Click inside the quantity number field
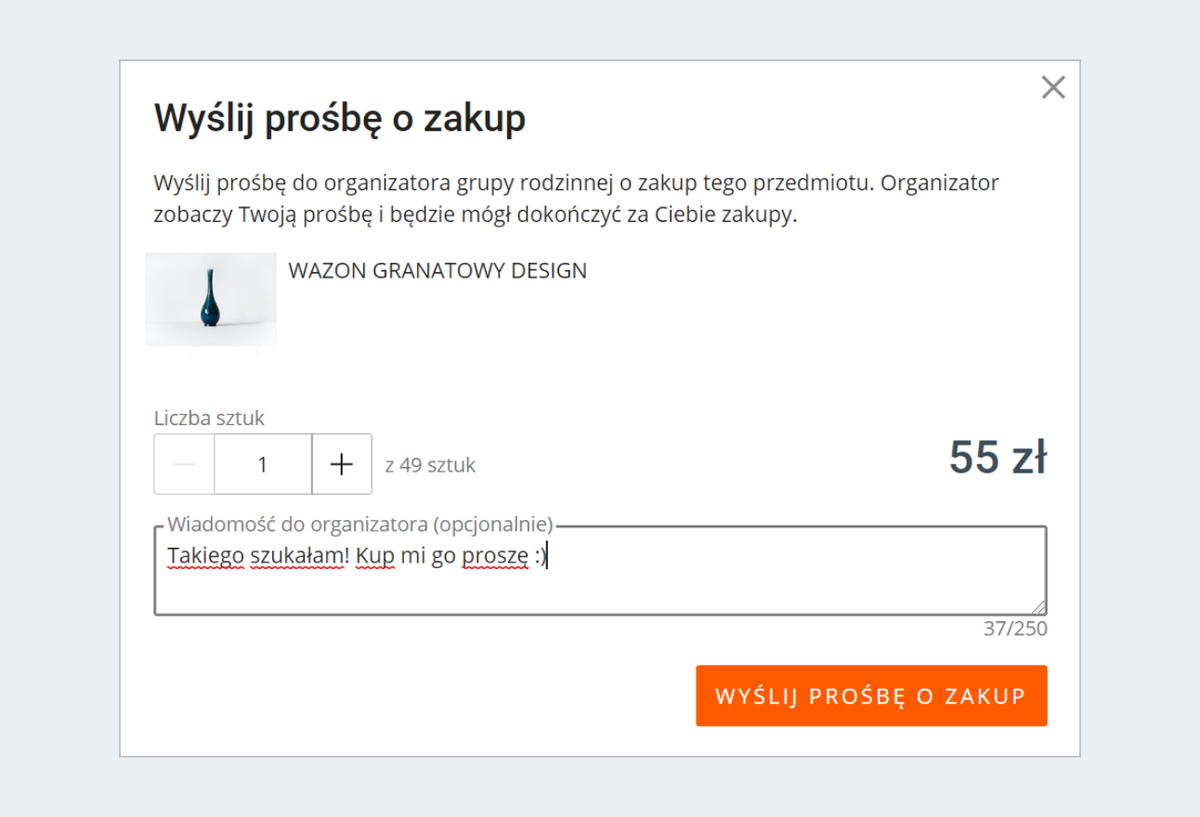Image resolution: width=1200 pixels, height=817 pixels. click(262, 464)
